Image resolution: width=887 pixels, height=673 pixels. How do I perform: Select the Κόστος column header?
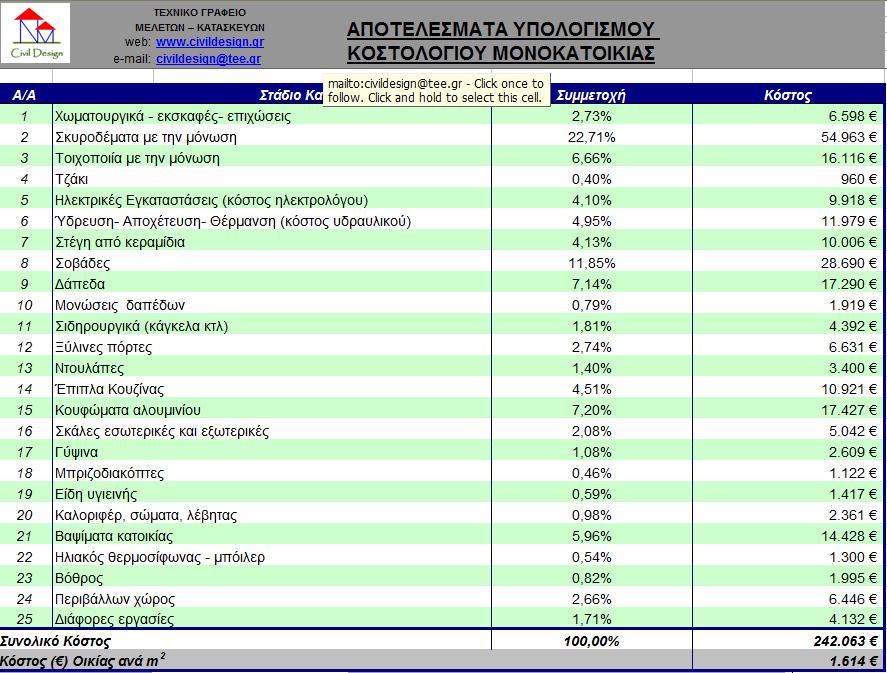787,95
